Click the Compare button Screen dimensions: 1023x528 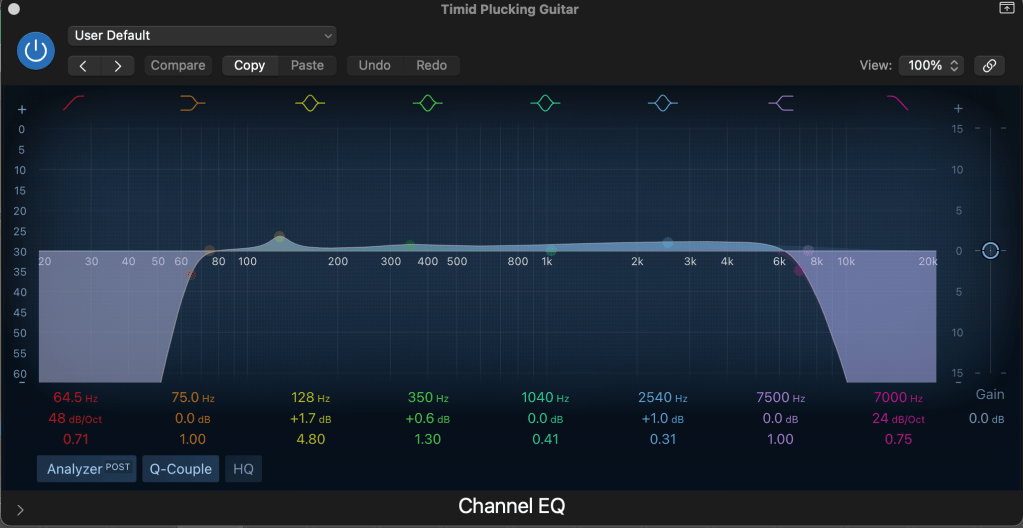click(178, 66)
